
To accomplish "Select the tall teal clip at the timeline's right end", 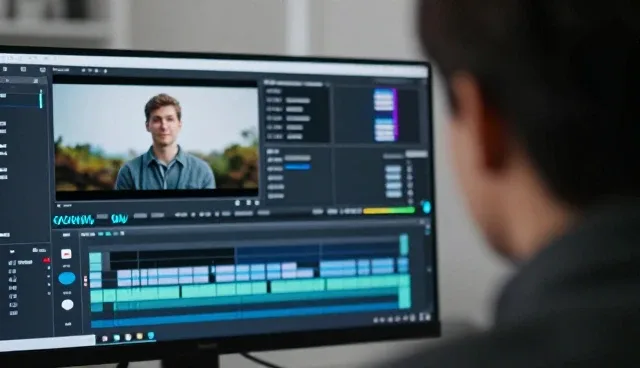I will [x=404, y=291].
